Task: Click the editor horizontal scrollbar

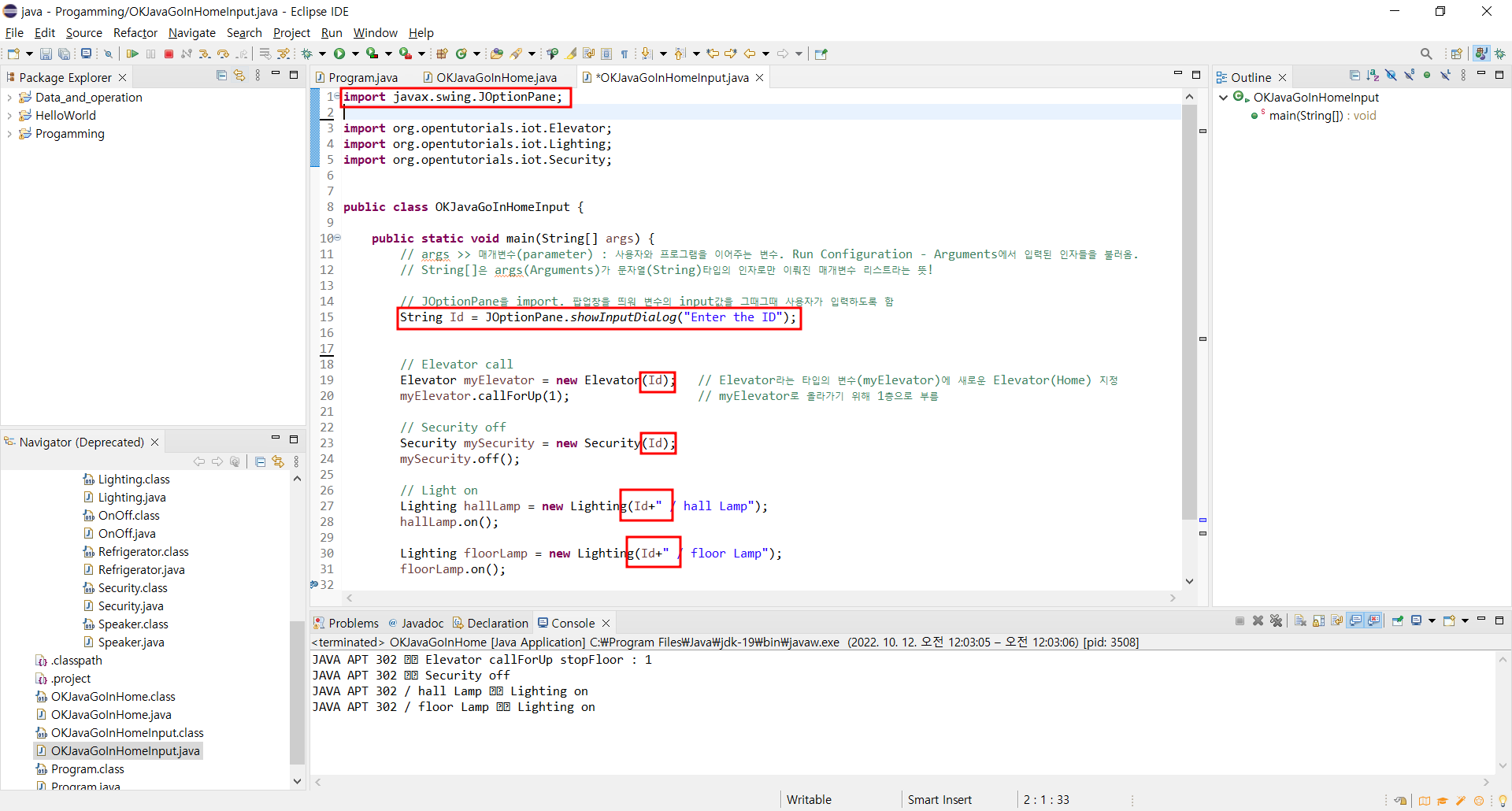Action: click(760, 598)
